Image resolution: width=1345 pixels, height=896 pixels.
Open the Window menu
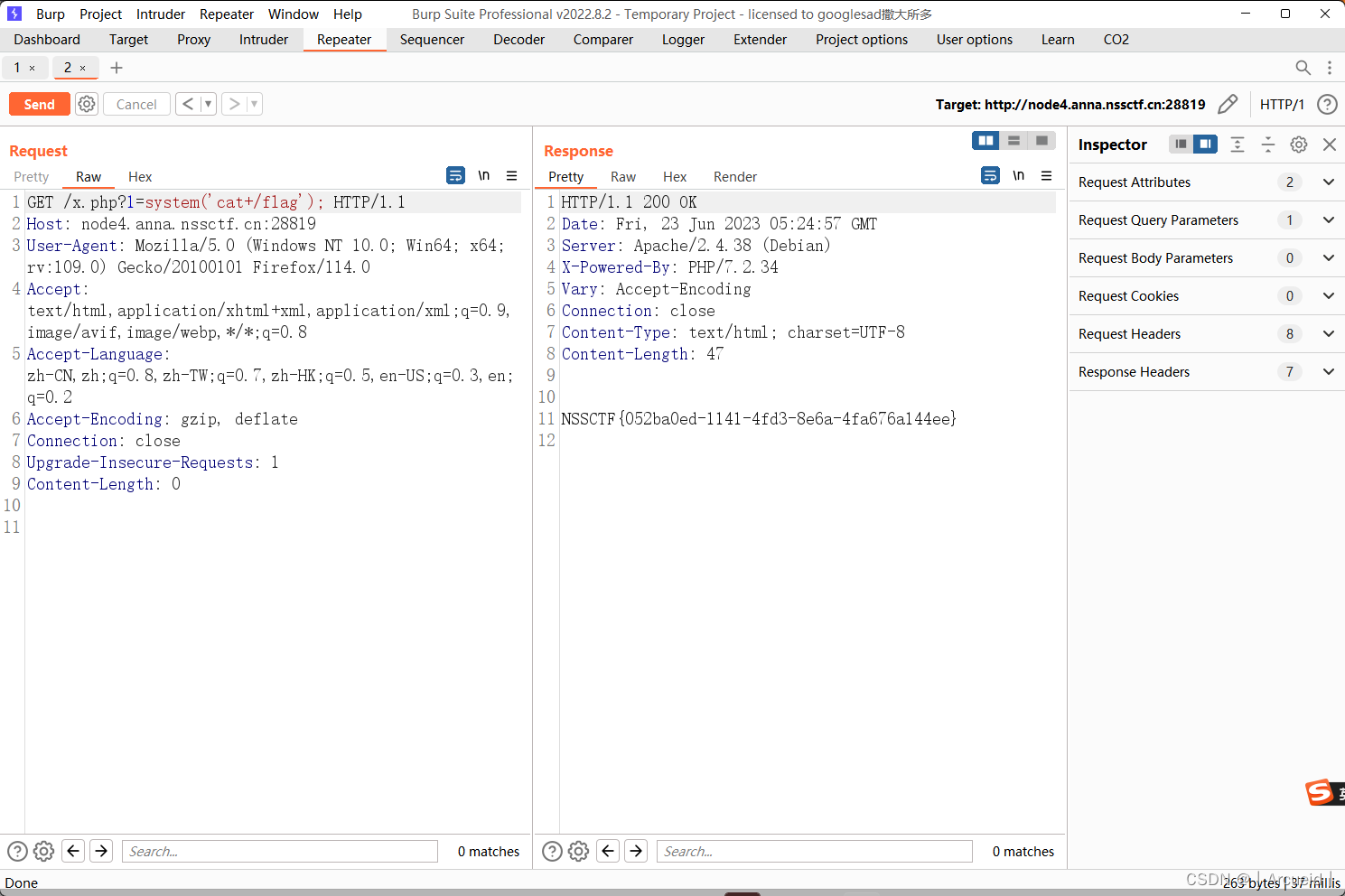coord(294,14)
